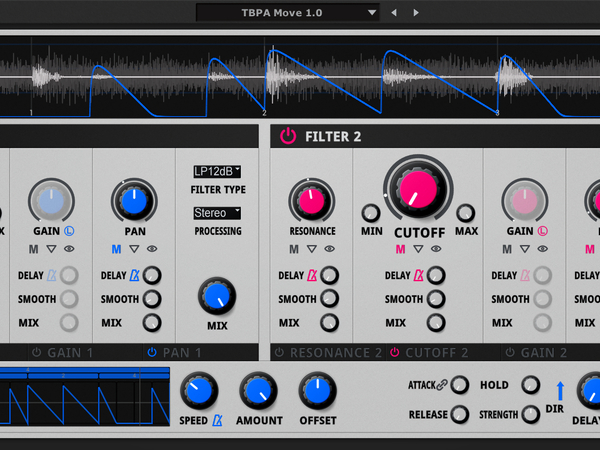Image resolution: width=600 pixels, height=450 pixels.
Task: Click the blue M button under Pan
Action: tap(116, 249)
